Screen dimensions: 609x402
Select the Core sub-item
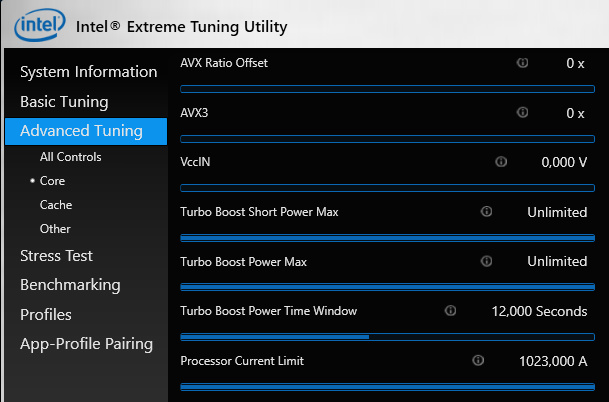pos(52,181)
